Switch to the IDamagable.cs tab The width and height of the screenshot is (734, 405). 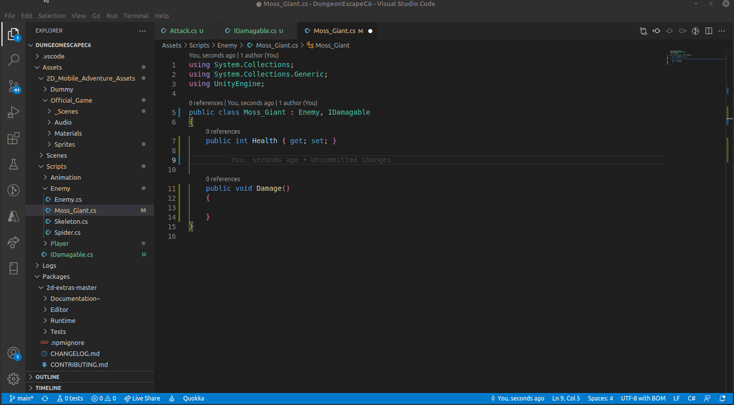(257, 31)
